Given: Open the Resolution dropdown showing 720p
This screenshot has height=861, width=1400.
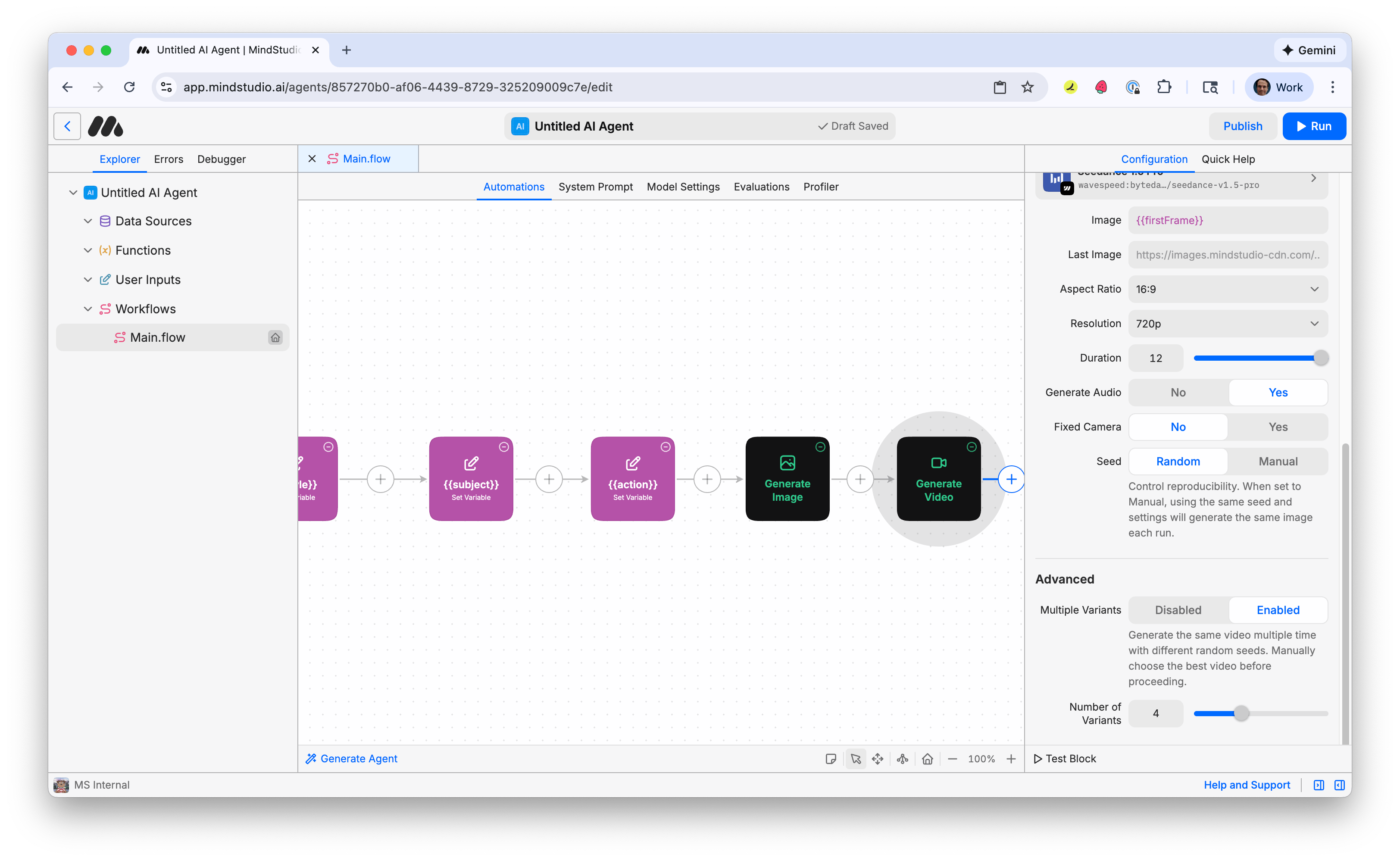Looking at the screenshot, I should pyautogui.click(x=1227, y=324).
